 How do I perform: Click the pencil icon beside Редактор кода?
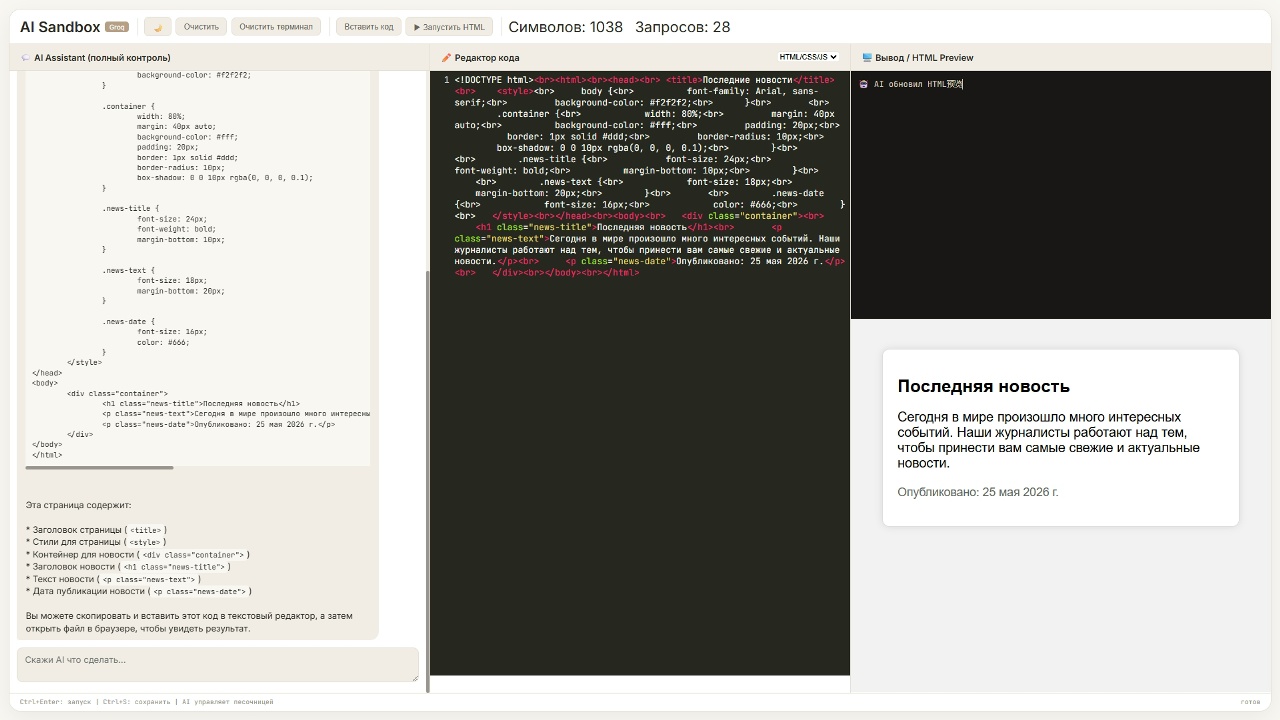click(446, 58)
